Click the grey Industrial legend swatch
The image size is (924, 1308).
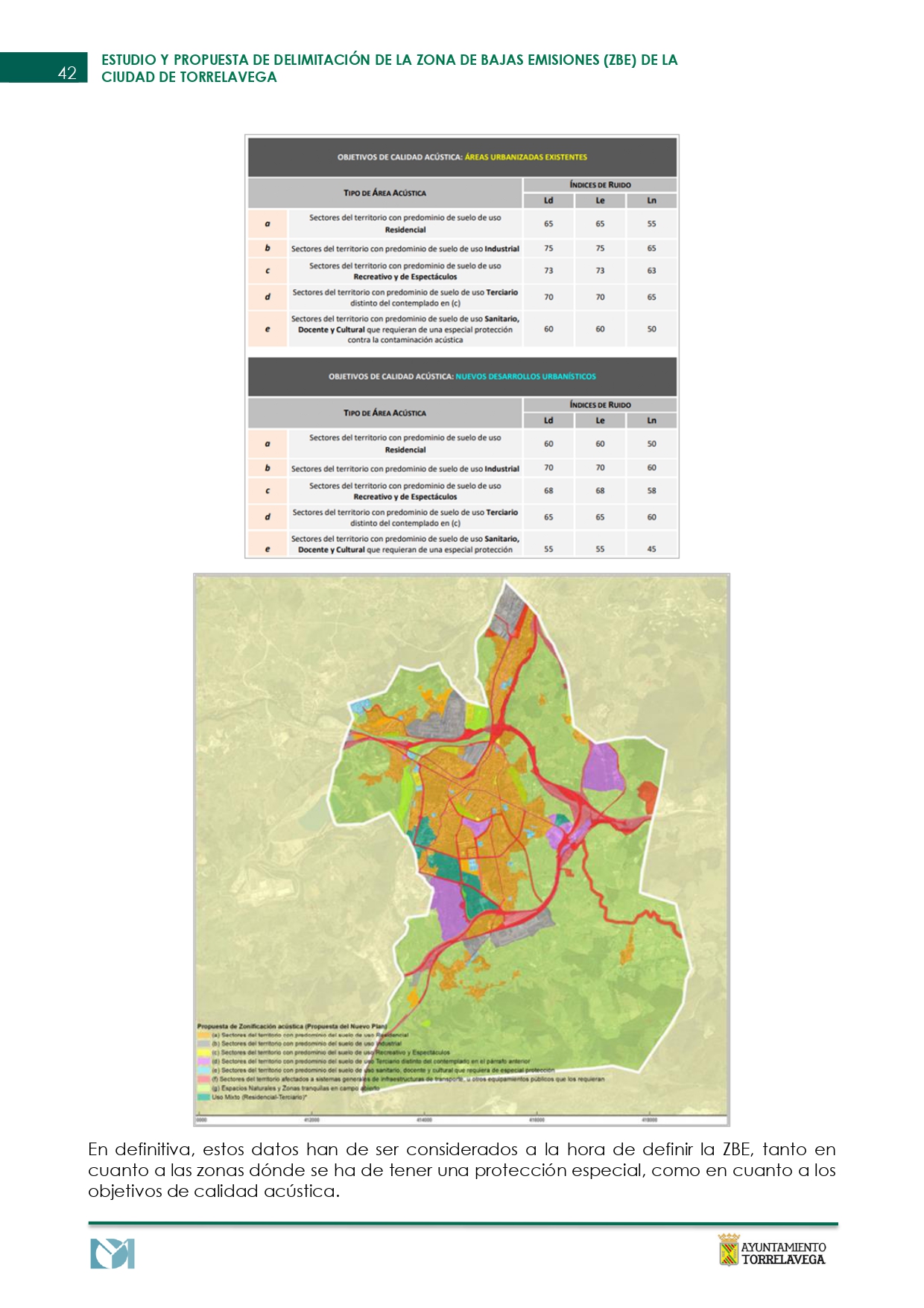(x=203, y=1044)
